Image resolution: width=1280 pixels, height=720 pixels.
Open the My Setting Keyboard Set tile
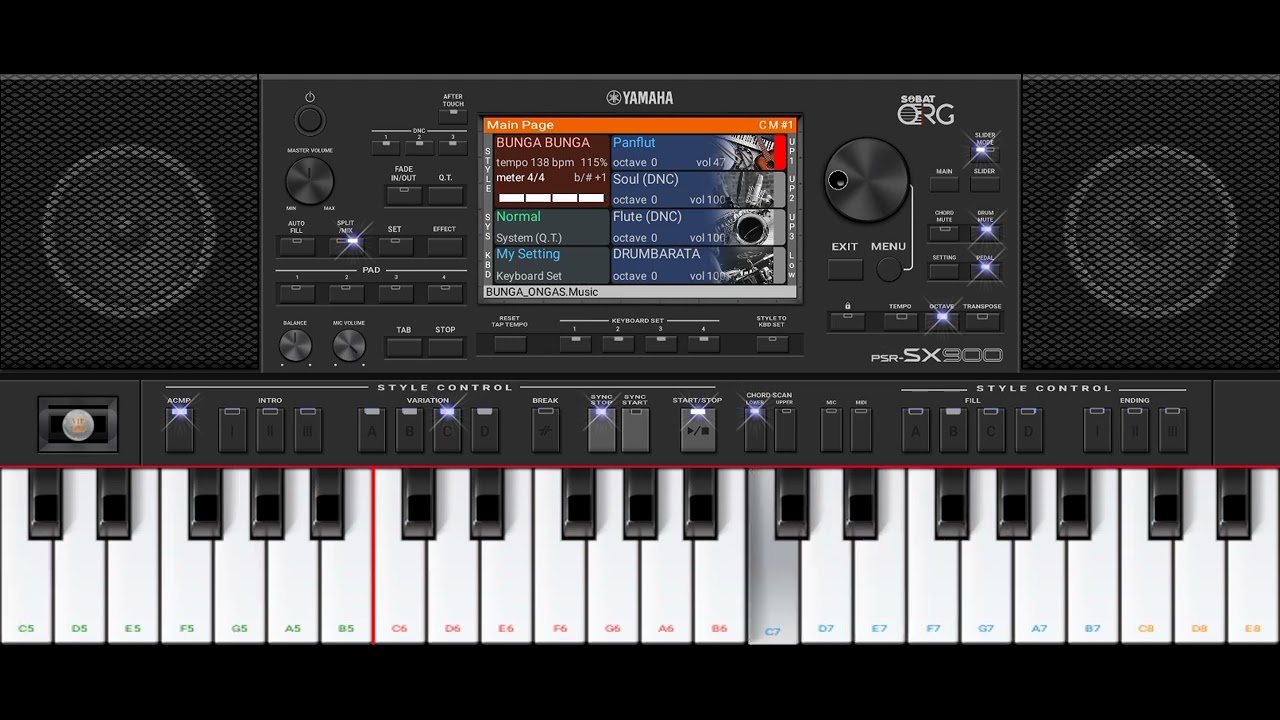click(552, 265)
